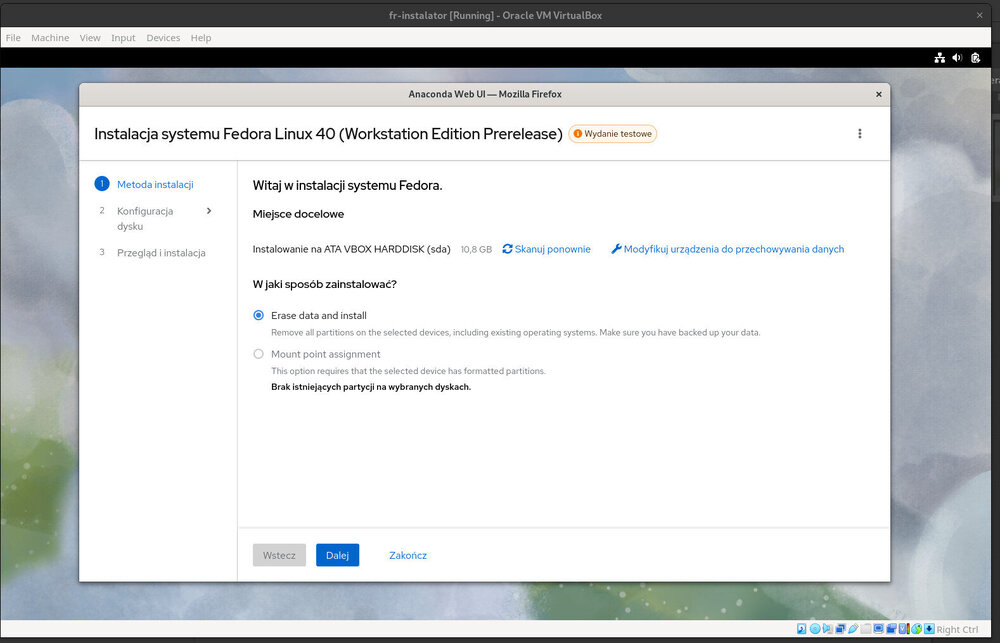Select the 'Mount point assignment' radio button
This screenshot has height=643, width=1000.
(x=259, y=354)
